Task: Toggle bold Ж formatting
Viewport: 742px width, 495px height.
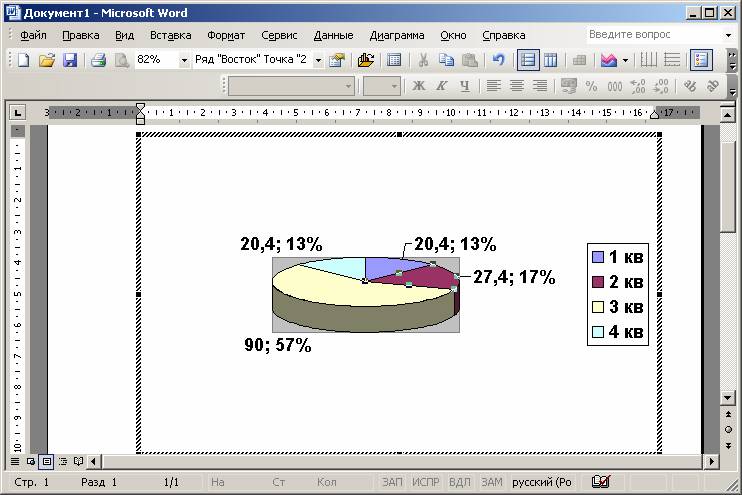Action: pos(418,86)
